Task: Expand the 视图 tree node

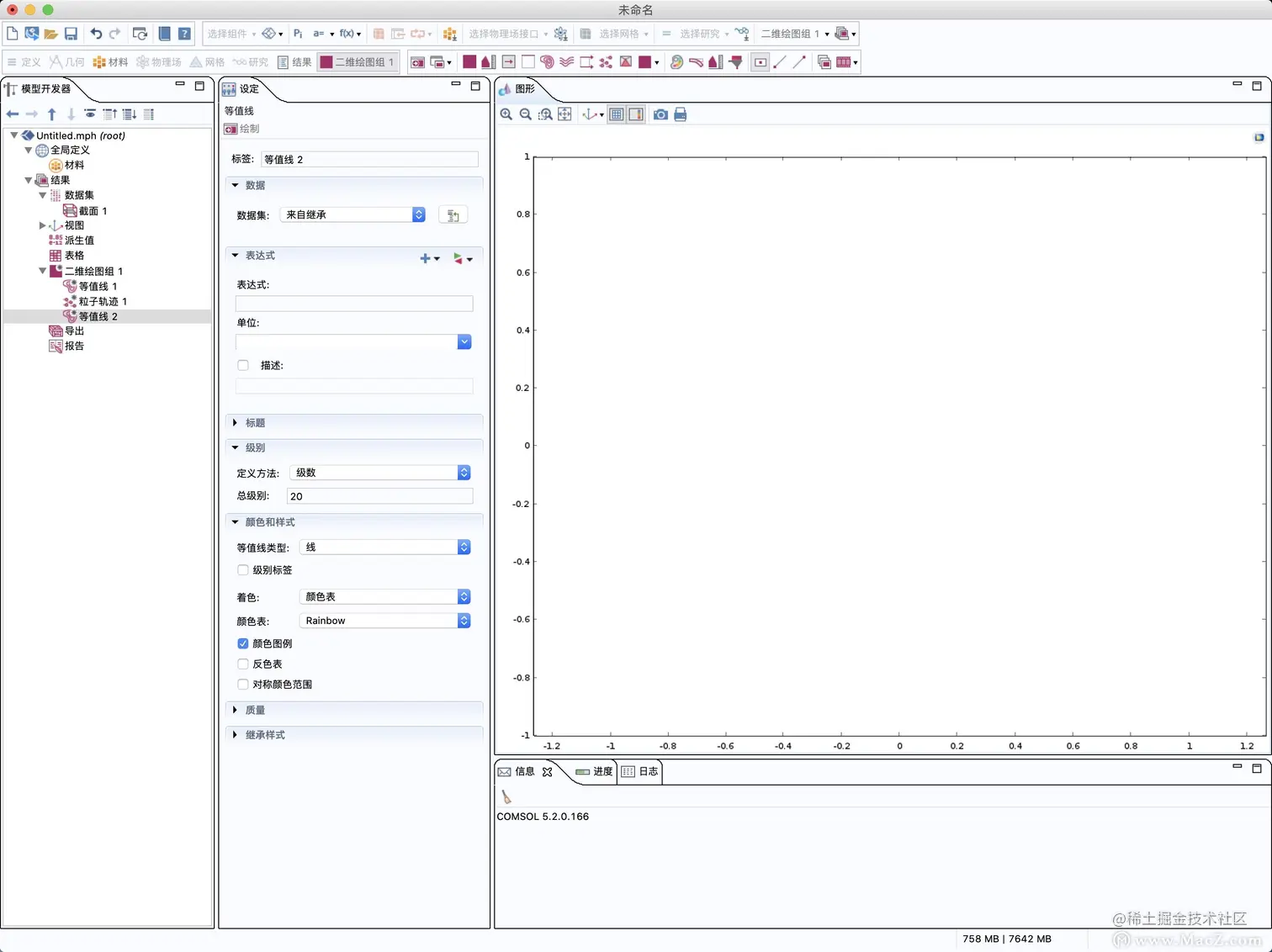Action: [42, 225]
